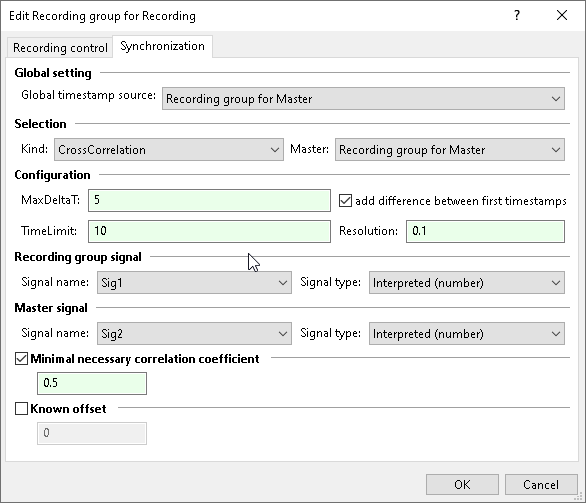586x503 pixels.
Task: Open the Sig2 signal name dropdown
Action: [x=194, y=334]
